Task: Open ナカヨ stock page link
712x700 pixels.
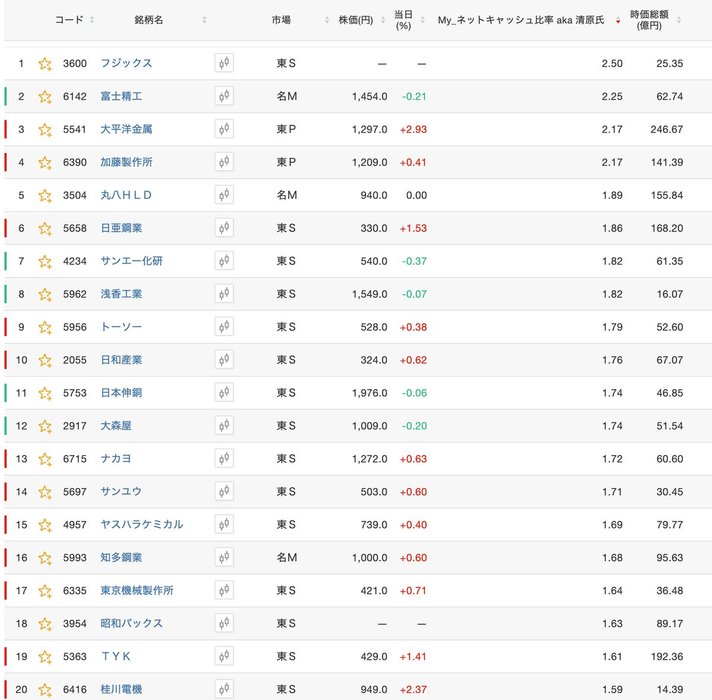Action: pos(116,458)
